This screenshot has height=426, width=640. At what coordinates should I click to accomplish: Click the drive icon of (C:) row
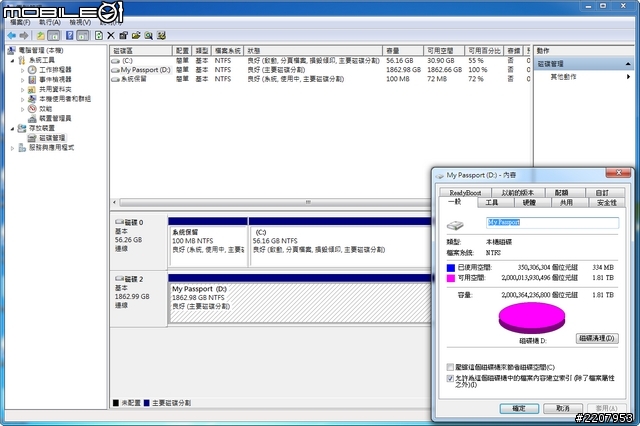tap(116, 61)
